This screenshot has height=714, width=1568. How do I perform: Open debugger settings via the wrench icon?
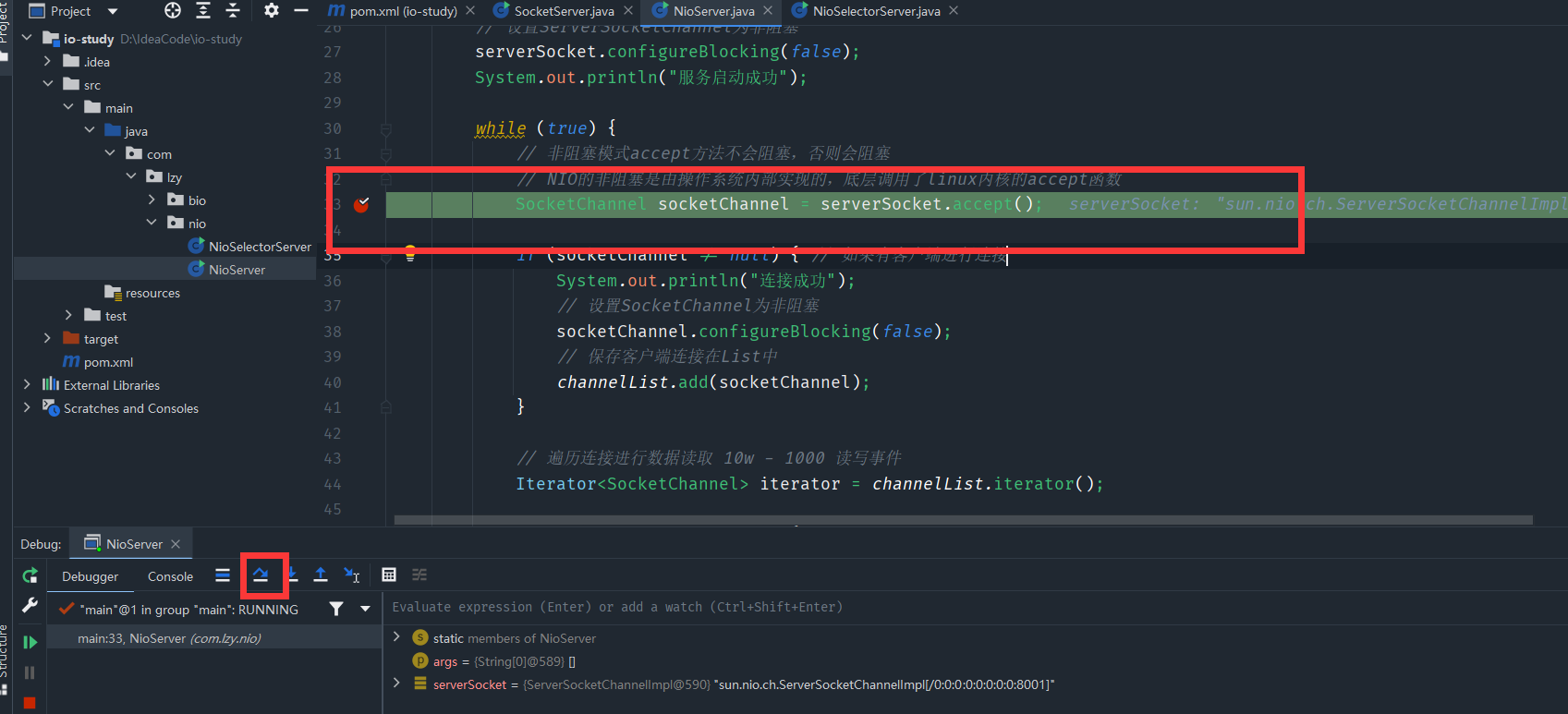(30, 606)
